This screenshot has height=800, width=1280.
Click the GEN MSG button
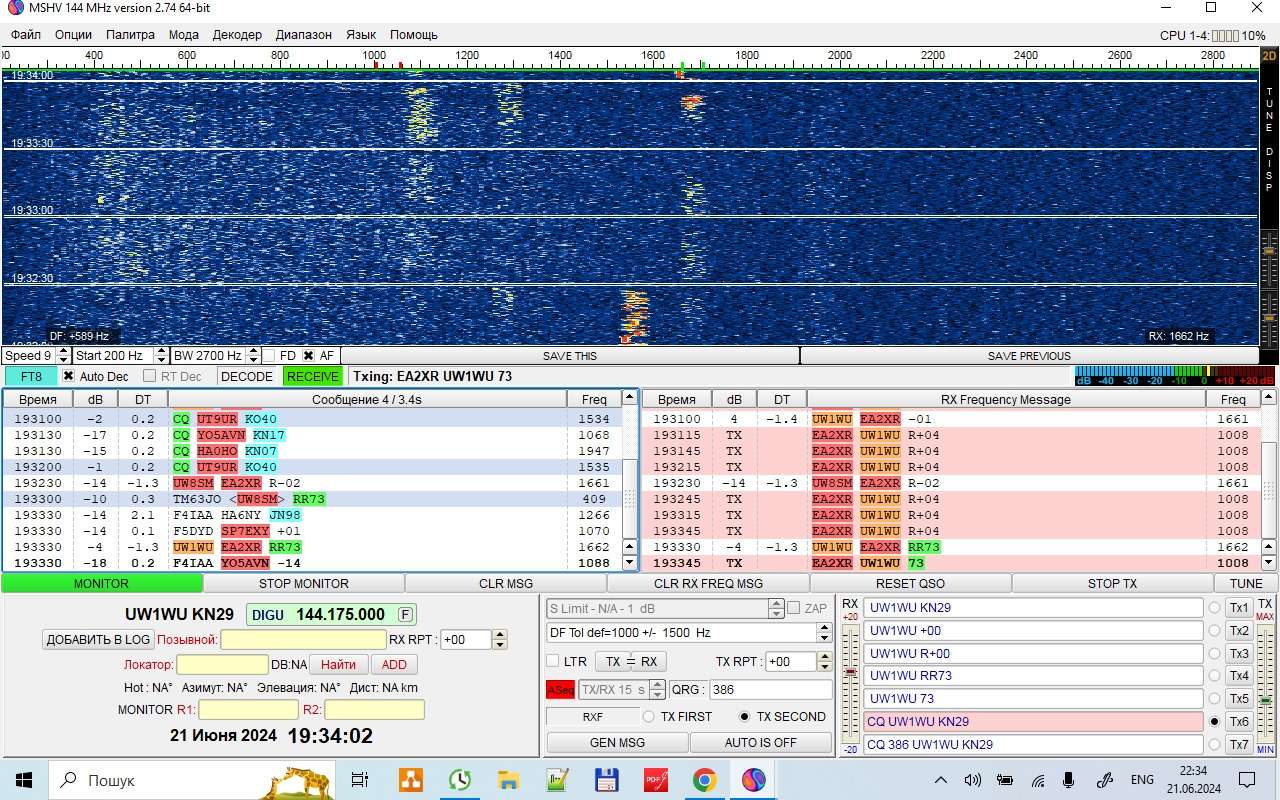[x=617, y=743]
